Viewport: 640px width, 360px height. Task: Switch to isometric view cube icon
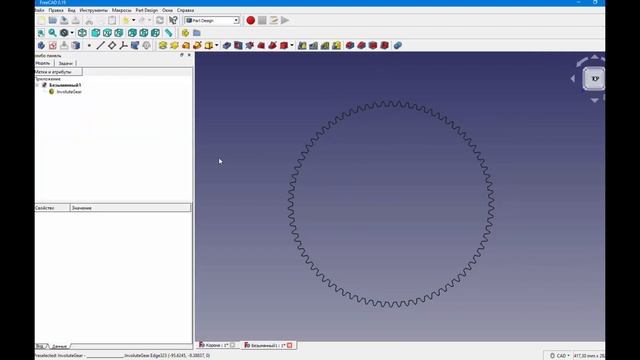tap(82, 33)
